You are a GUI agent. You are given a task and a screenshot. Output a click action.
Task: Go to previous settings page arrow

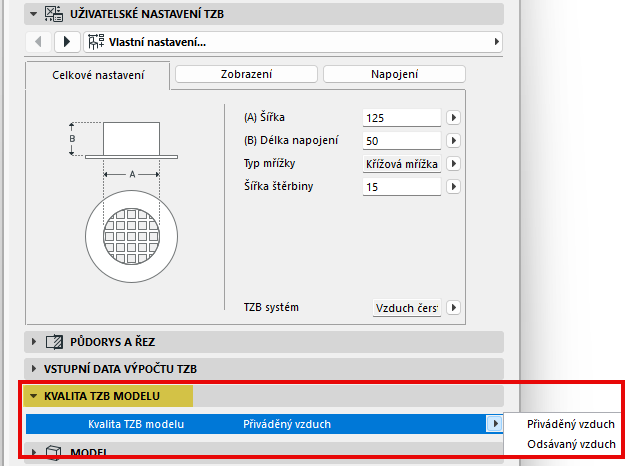(38, 42)
